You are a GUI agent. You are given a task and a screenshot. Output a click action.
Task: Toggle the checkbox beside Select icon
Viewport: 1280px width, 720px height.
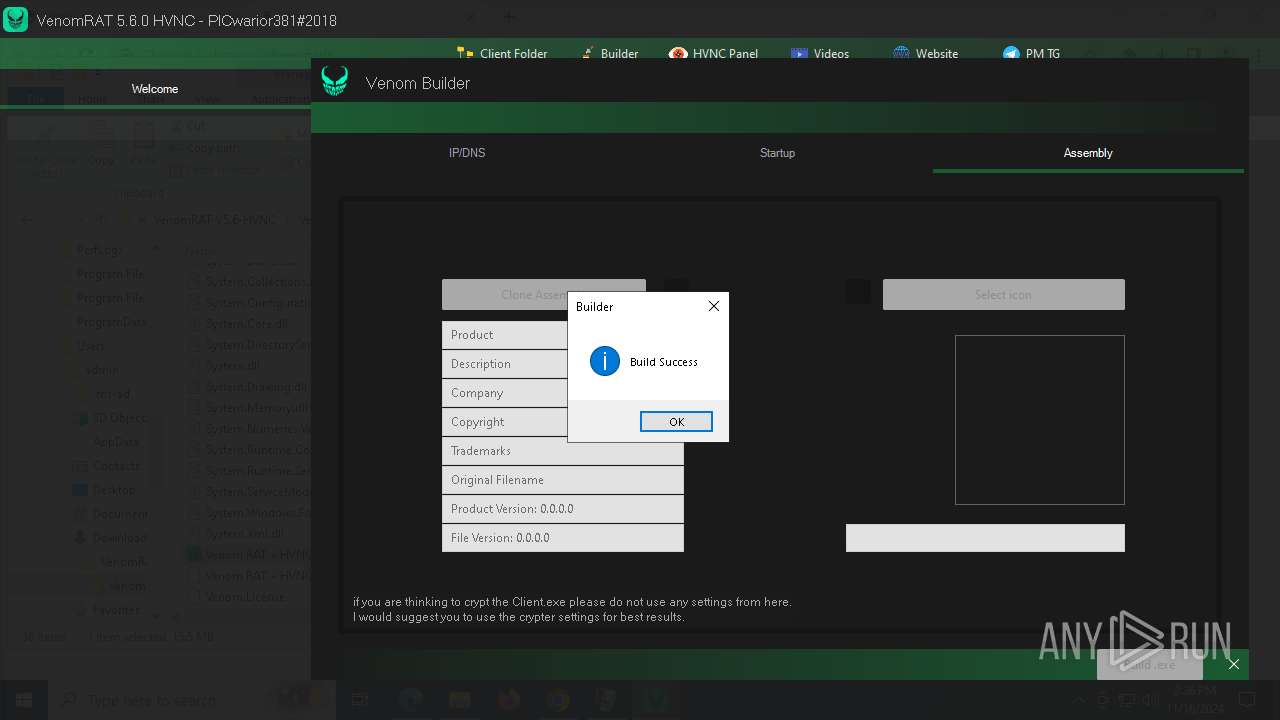(x=857, y=291)
